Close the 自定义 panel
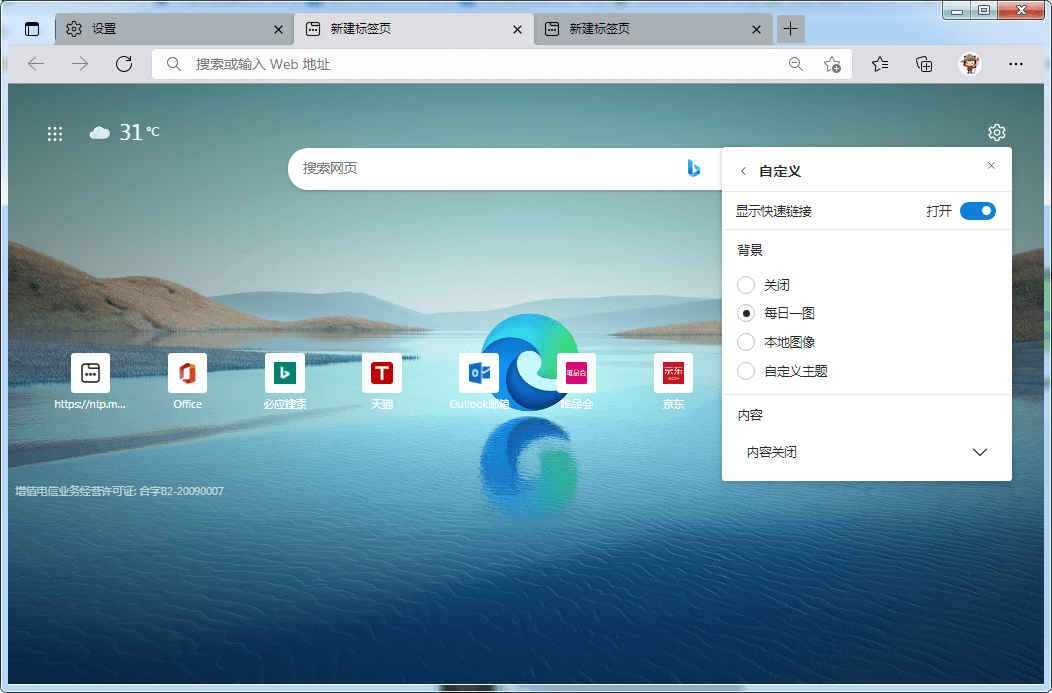The image size is (1052, 693). coord(991,166)
